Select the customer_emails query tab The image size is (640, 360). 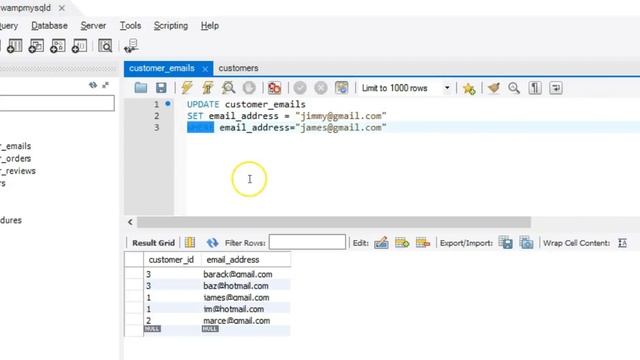[162, 68]
